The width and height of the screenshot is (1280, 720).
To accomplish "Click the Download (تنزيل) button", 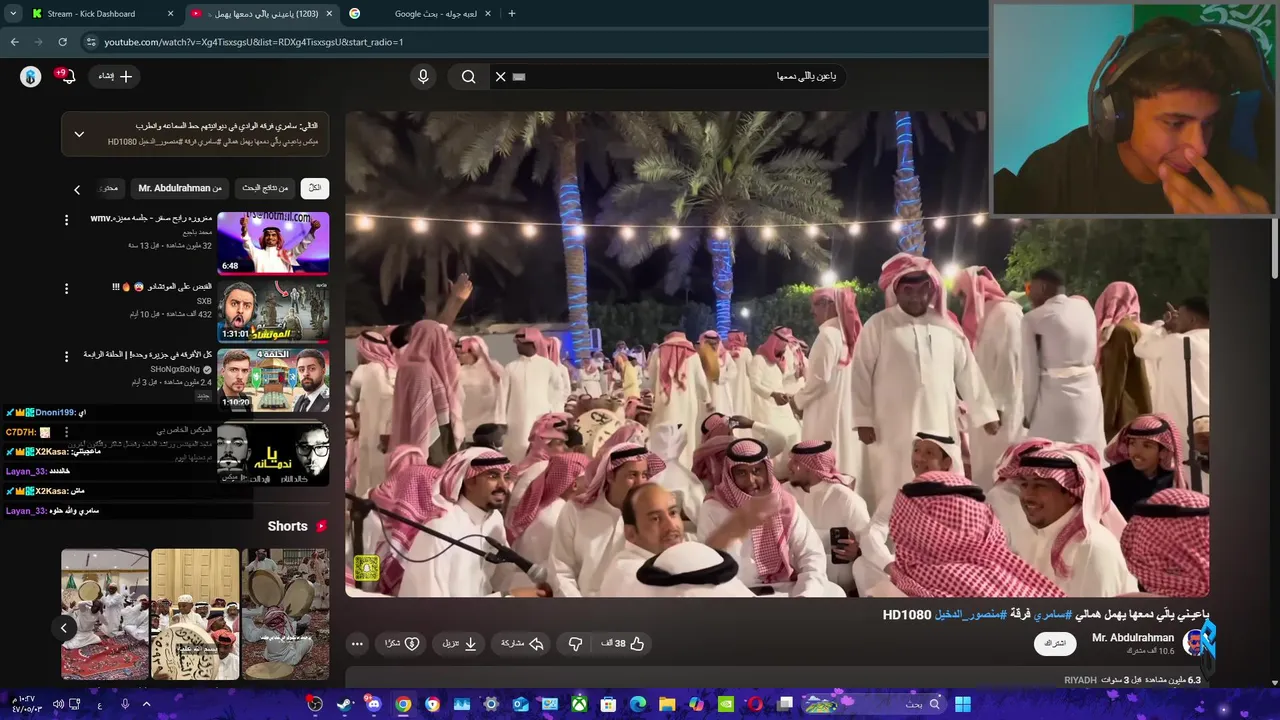I will [x=460, y=644].
